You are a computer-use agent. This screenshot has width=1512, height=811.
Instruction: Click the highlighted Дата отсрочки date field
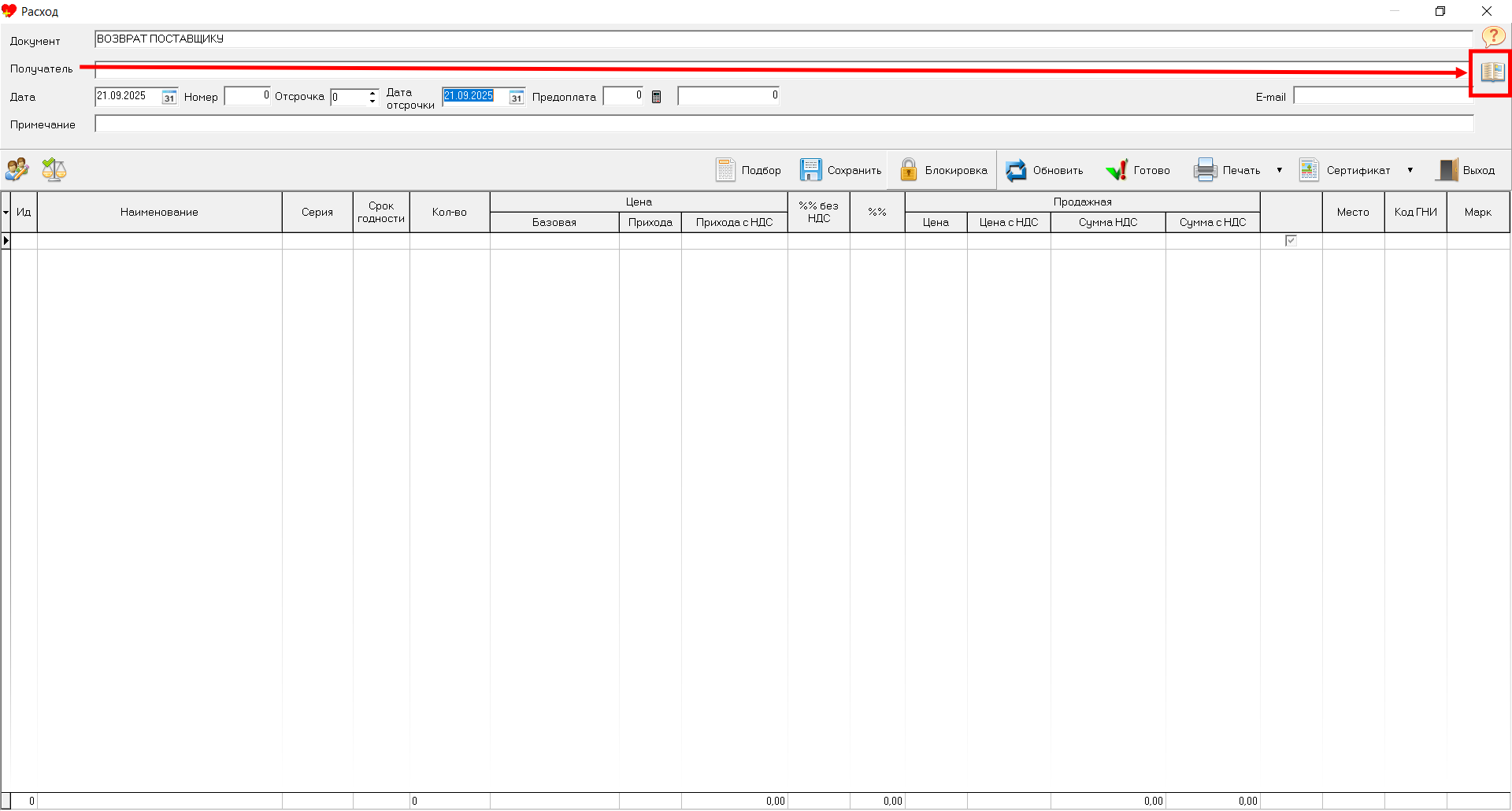pos(475,96)
